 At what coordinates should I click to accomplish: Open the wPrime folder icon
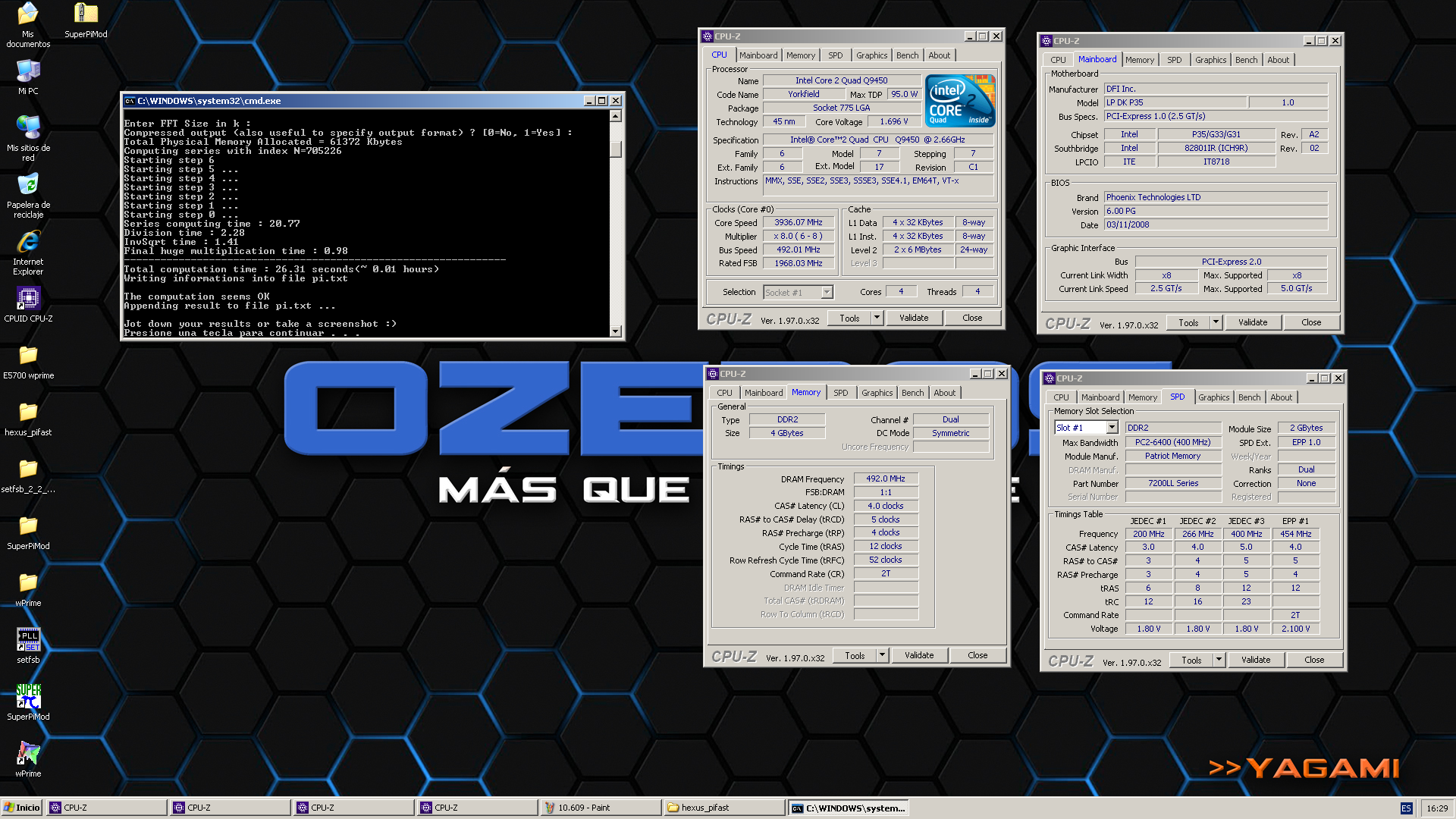pyautogui.click(x=28, y=588)
